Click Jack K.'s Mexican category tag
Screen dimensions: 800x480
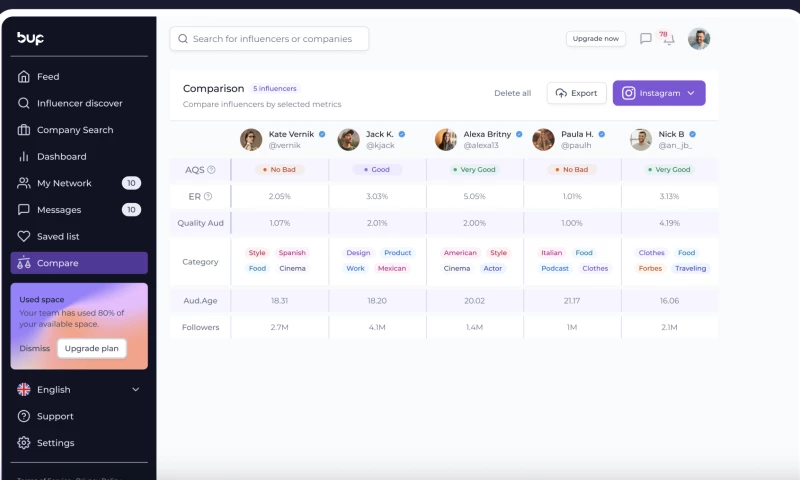pyautogui.click(x=392, y=268)
